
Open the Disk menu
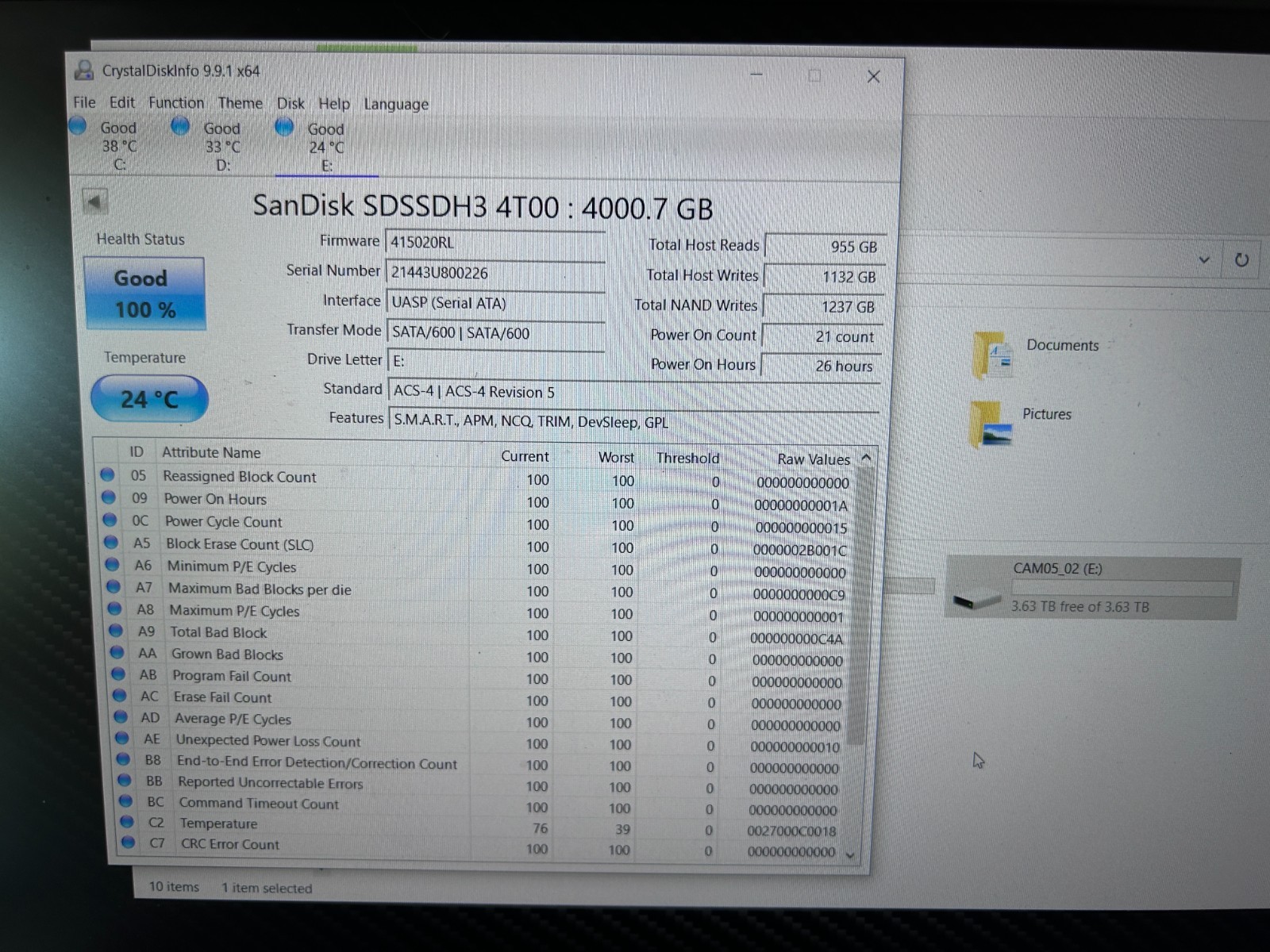pyautogui.click(x=291, y=104)
